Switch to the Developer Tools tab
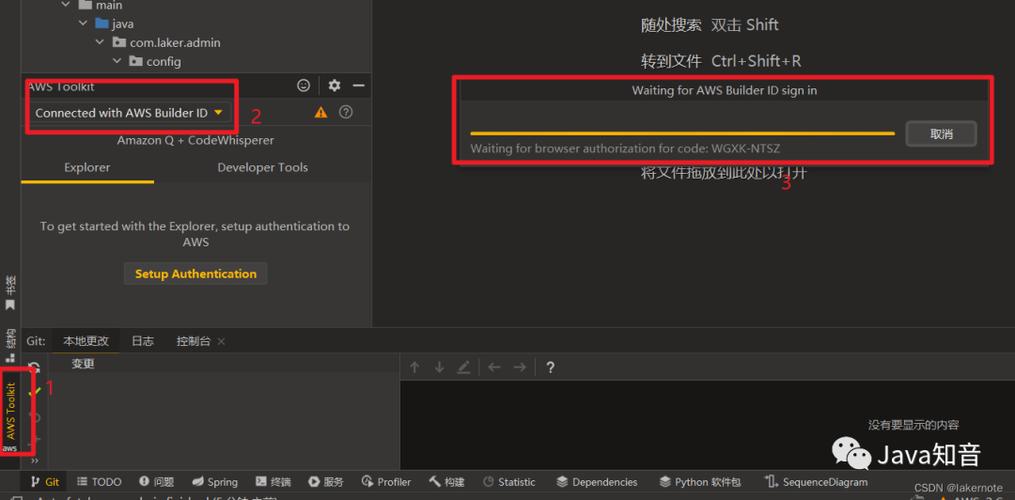The height and width of the screenshot is (500, 1015). pos(262,167)
